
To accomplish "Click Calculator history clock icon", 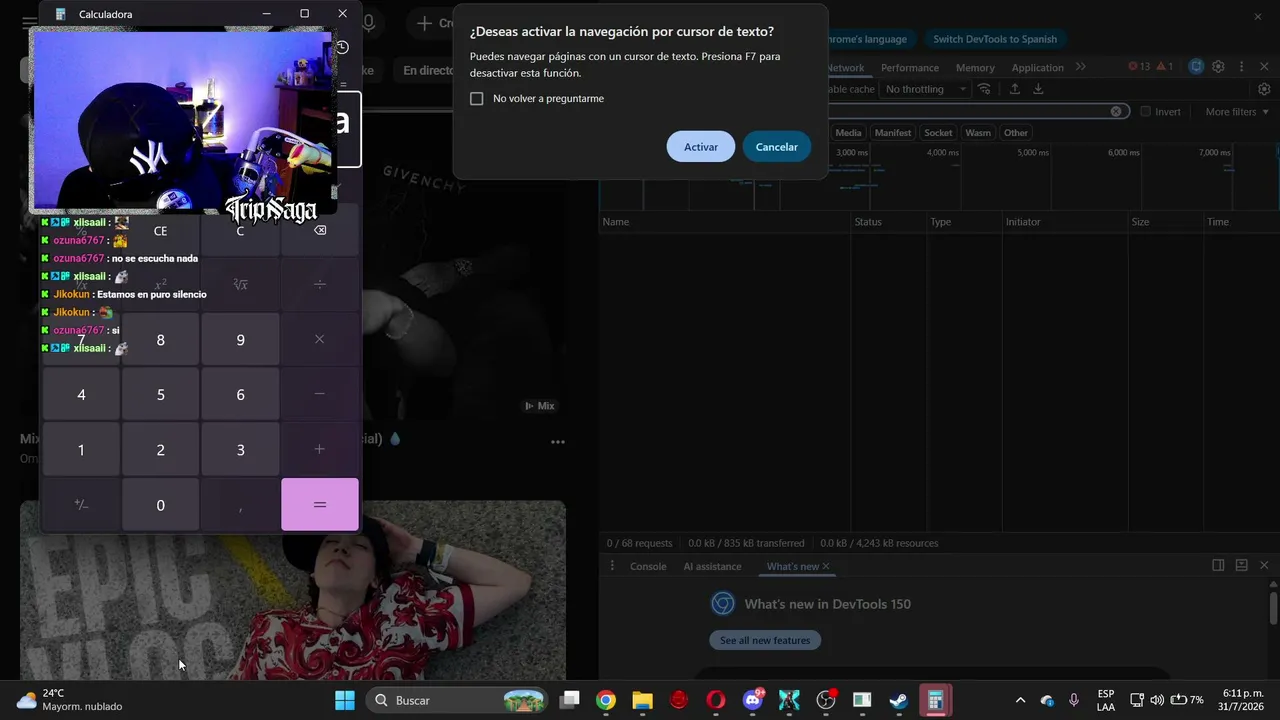I will point(341,47).
